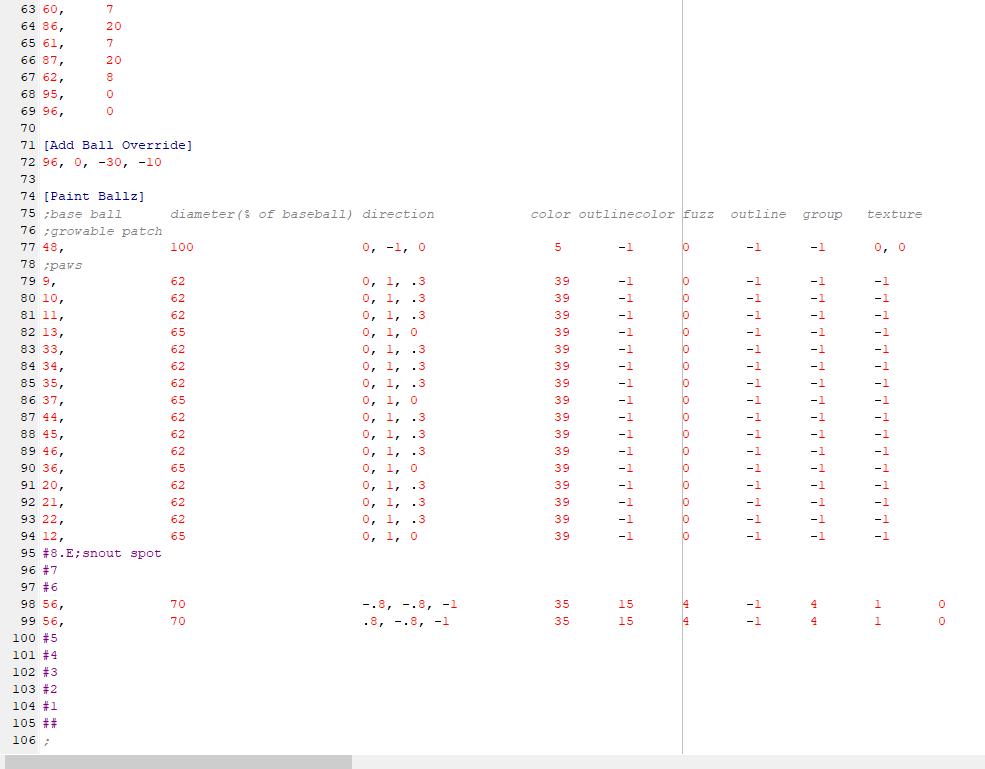The height and width of the screenshot is (769, 985).
Task: Click the '##' marker on line 105
Action: (50, 724)
